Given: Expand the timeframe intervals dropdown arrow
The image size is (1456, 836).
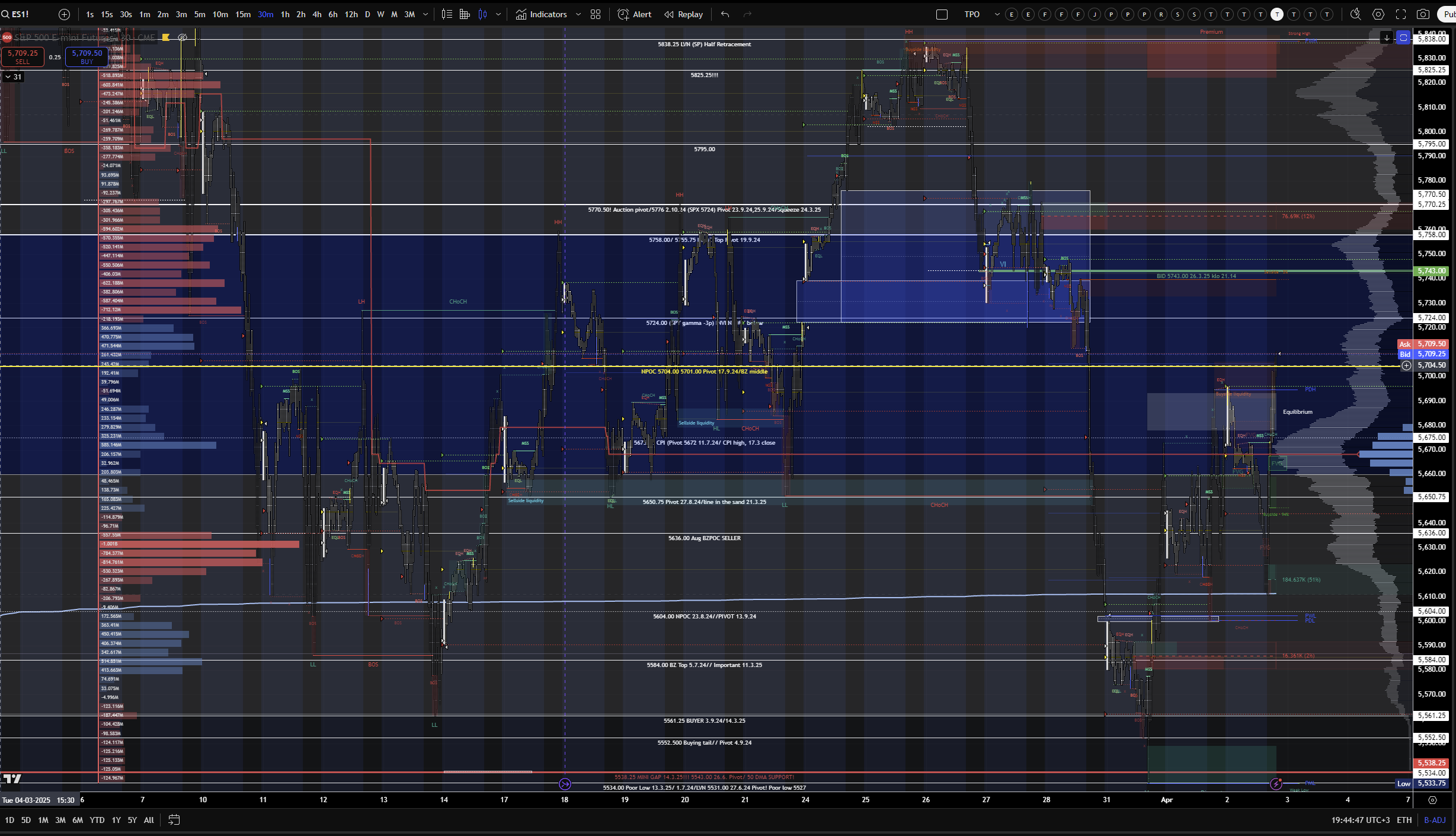Looking at the screenshot, I should click(x=425, y=14).
